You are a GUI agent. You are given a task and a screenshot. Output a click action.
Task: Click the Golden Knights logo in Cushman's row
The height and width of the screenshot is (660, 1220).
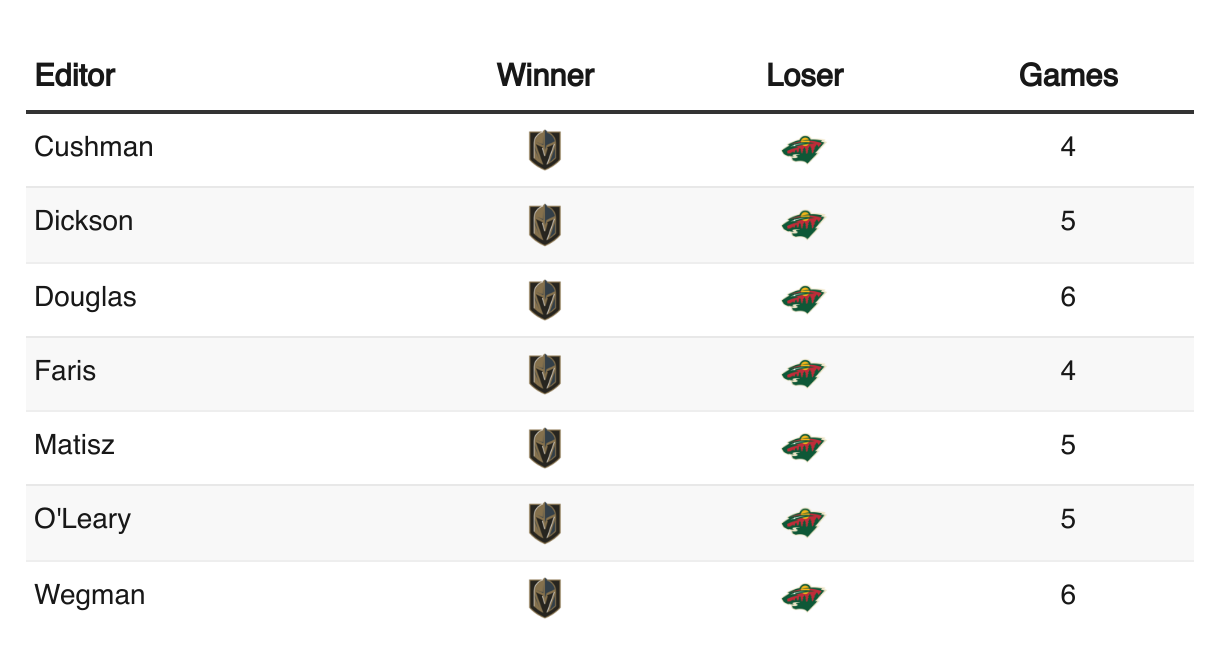545,150
